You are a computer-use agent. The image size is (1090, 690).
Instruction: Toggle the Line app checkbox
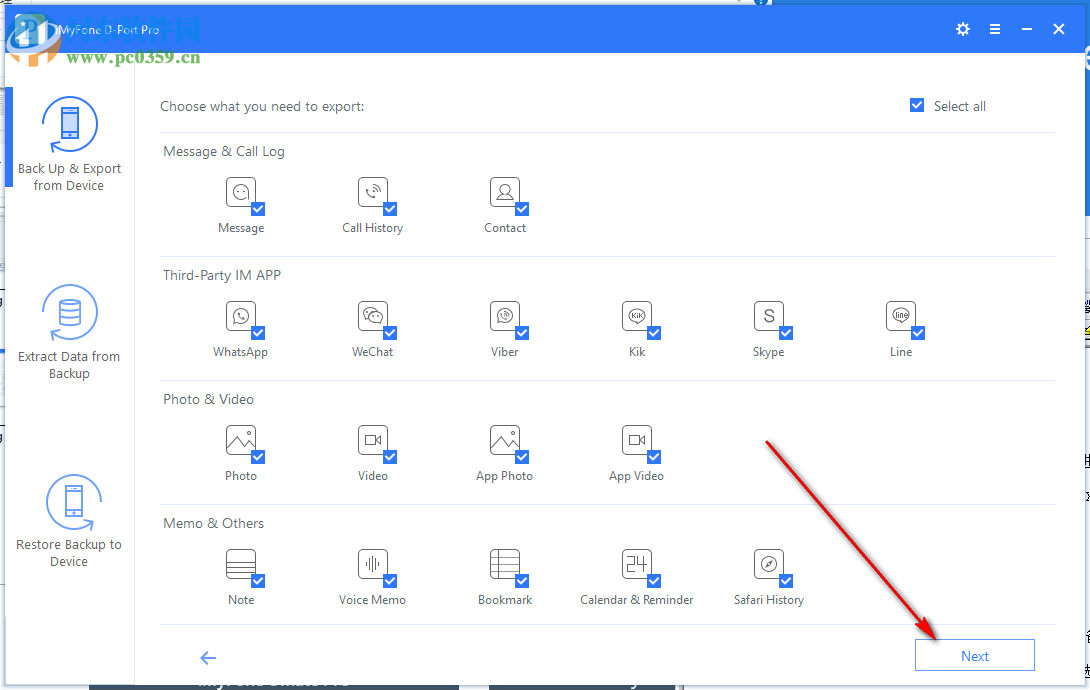coord(918,333)
